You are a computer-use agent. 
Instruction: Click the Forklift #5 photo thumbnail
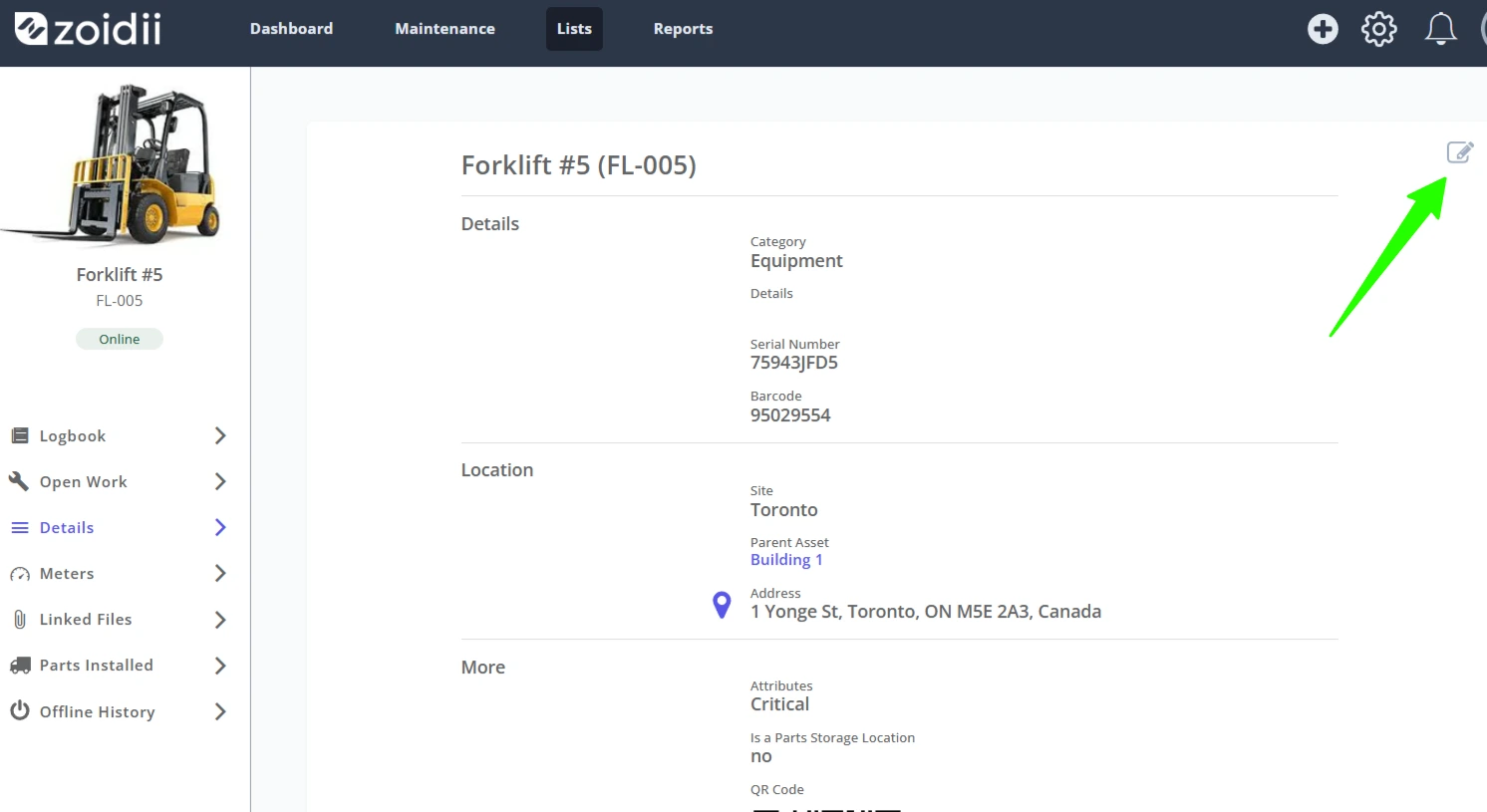pos(117,164)
